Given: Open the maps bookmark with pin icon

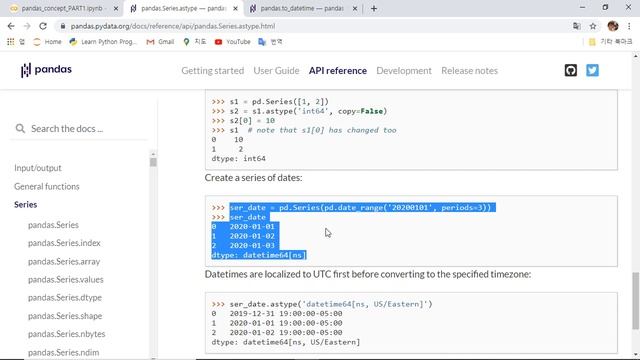Looking at the screenshot, I should (x=195, y=42).
